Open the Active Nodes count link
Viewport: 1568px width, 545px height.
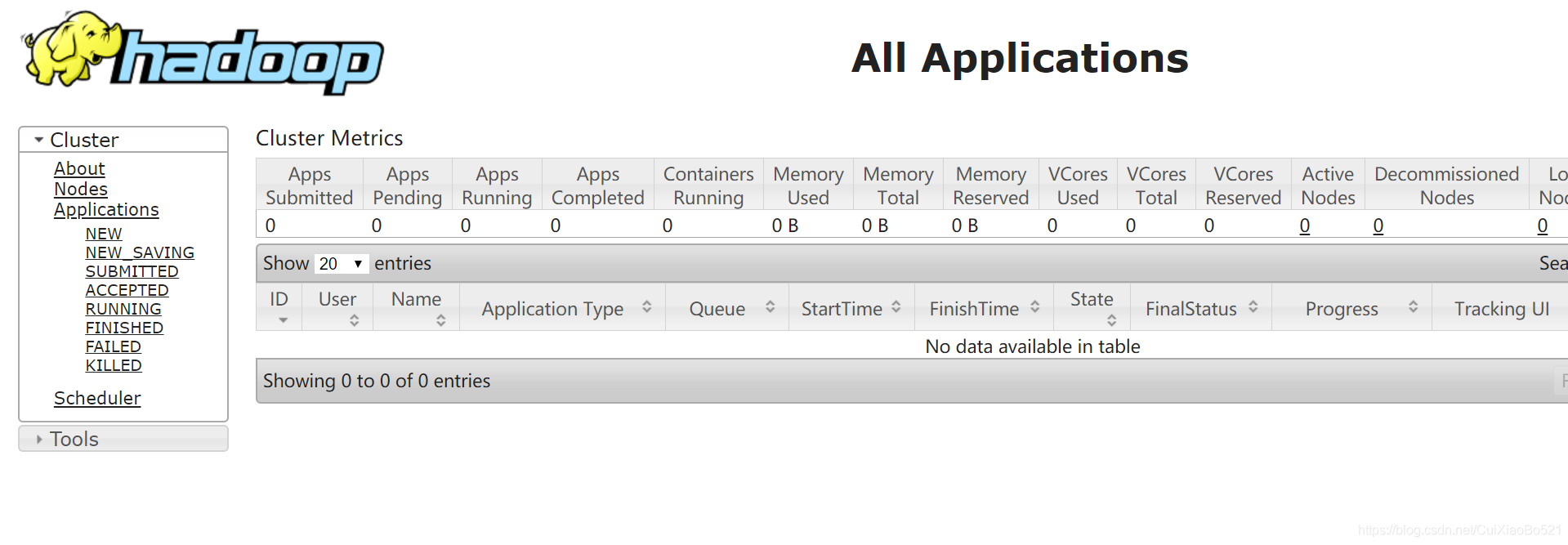point(1305,226)
